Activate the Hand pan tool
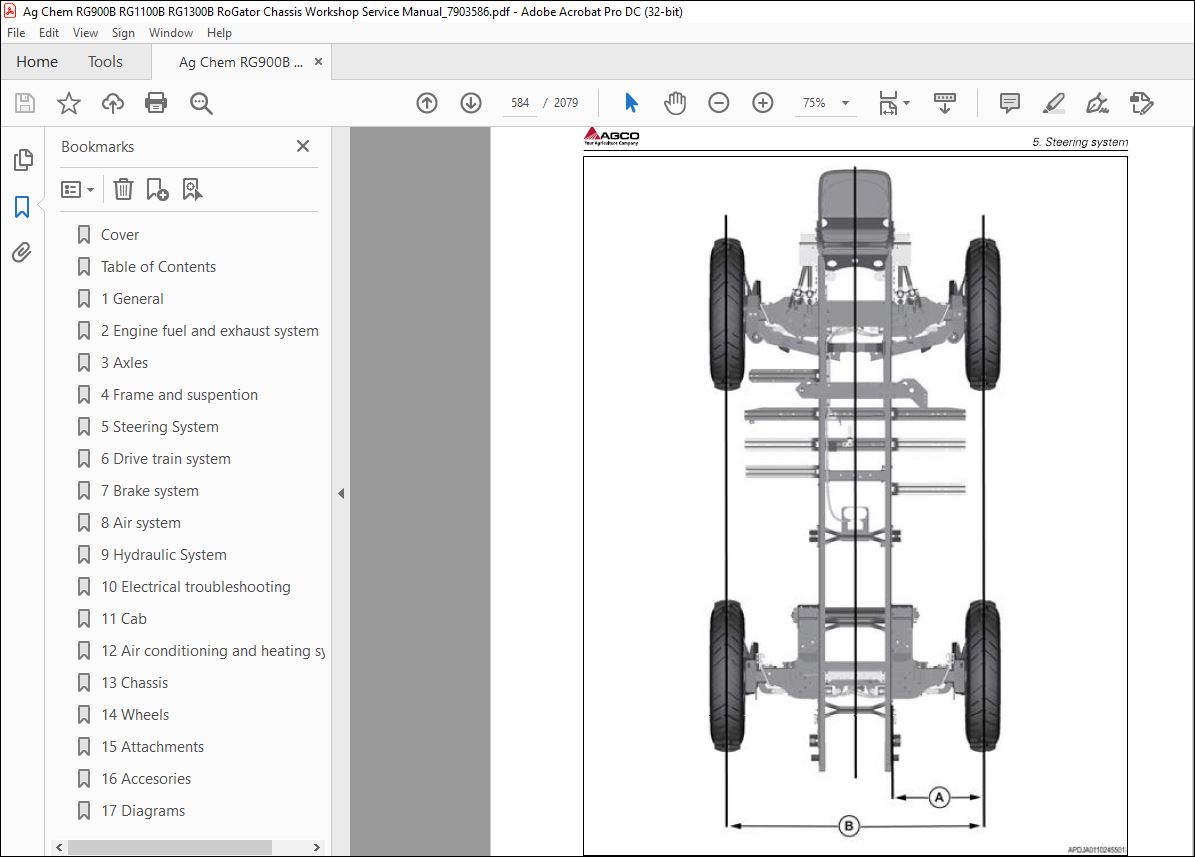1195x857 pixels. [675, 103]
